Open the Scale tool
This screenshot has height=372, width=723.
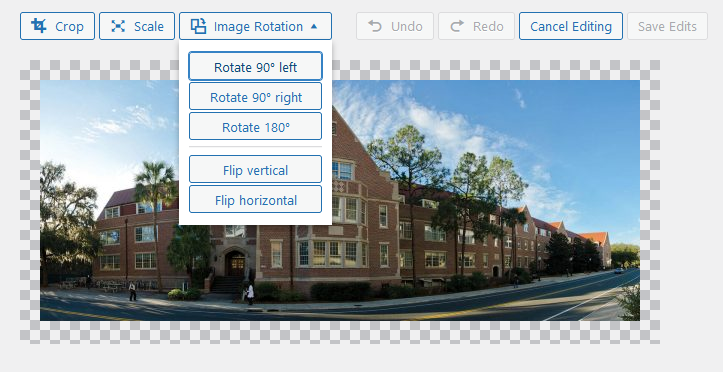click(x=137, y=26)
